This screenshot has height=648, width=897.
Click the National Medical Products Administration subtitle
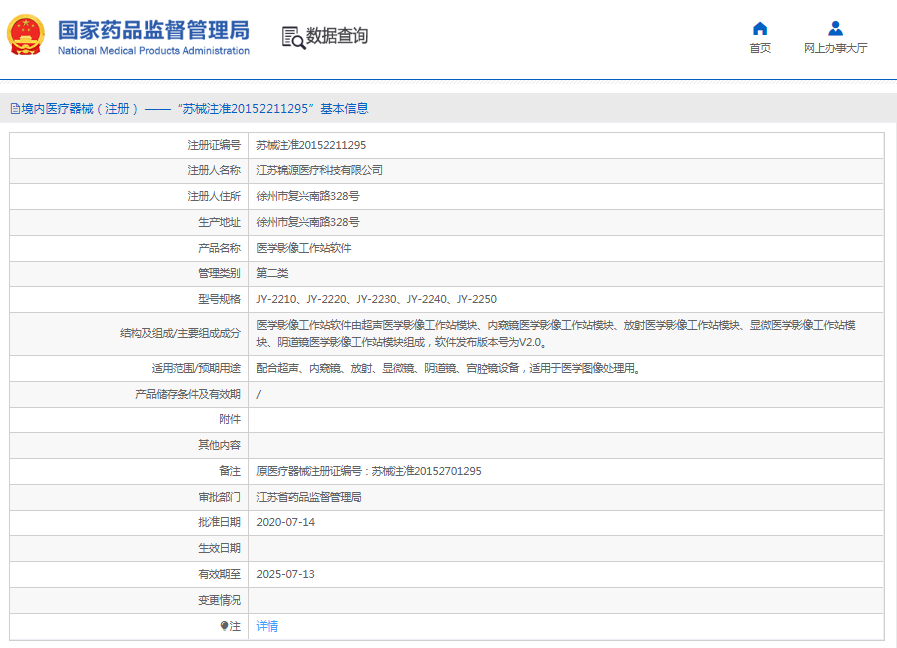153,51
